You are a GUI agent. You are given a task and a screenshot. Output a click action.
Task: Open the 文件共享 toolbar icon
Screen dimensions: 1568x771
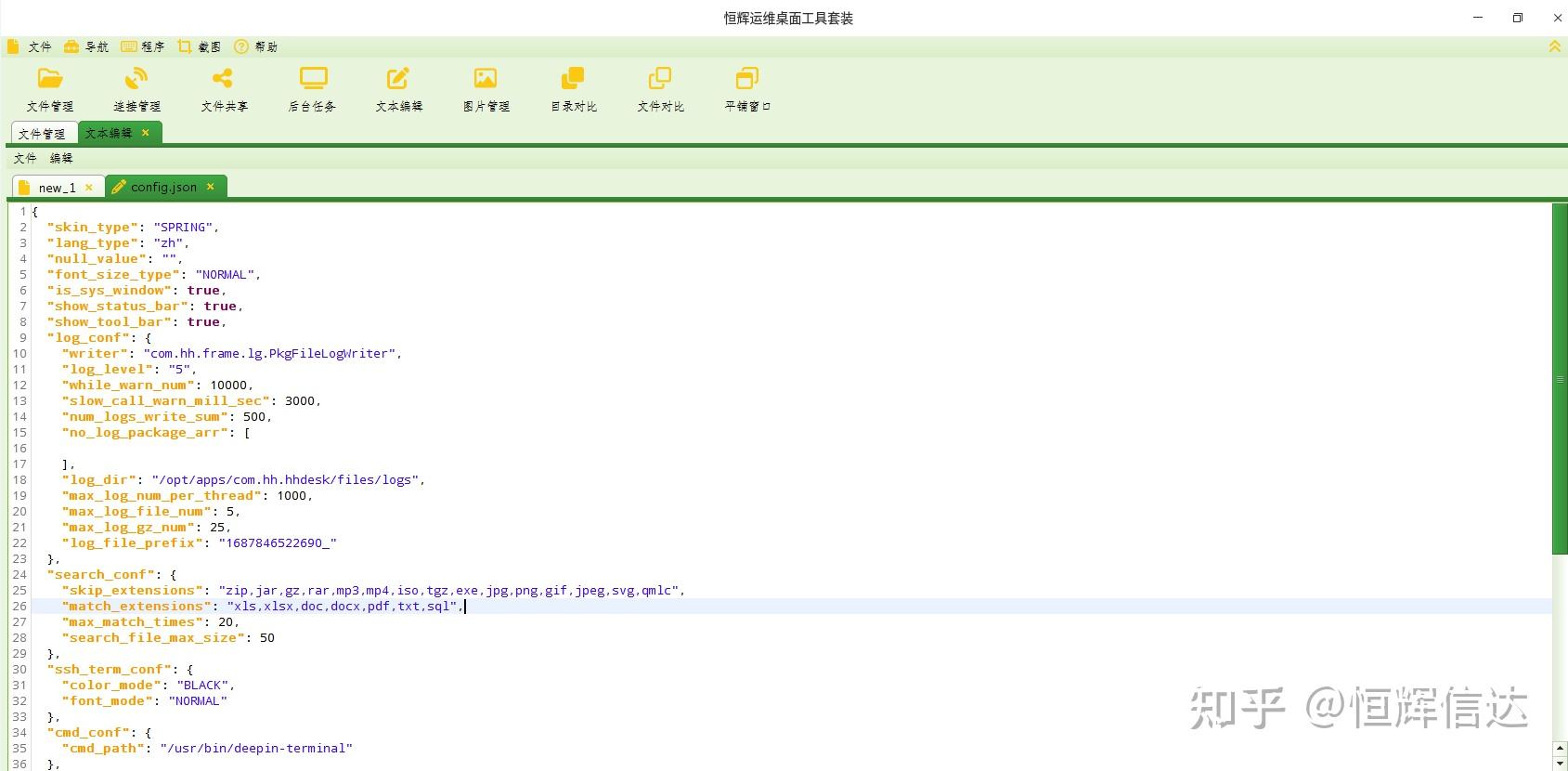(224, 89)
